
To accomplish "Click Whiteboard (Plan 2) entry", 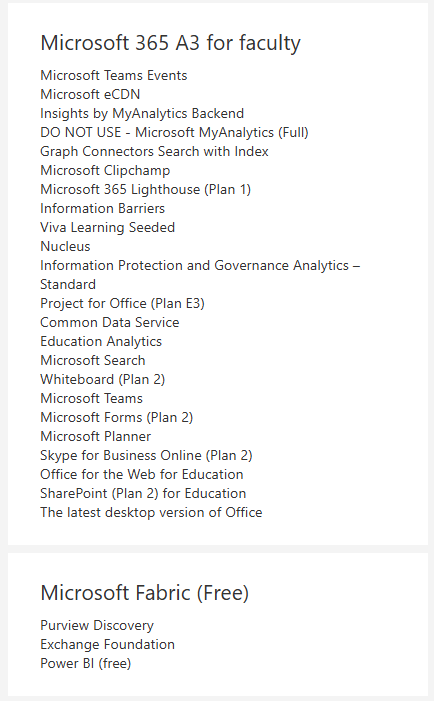I will (x=103, y=380).
